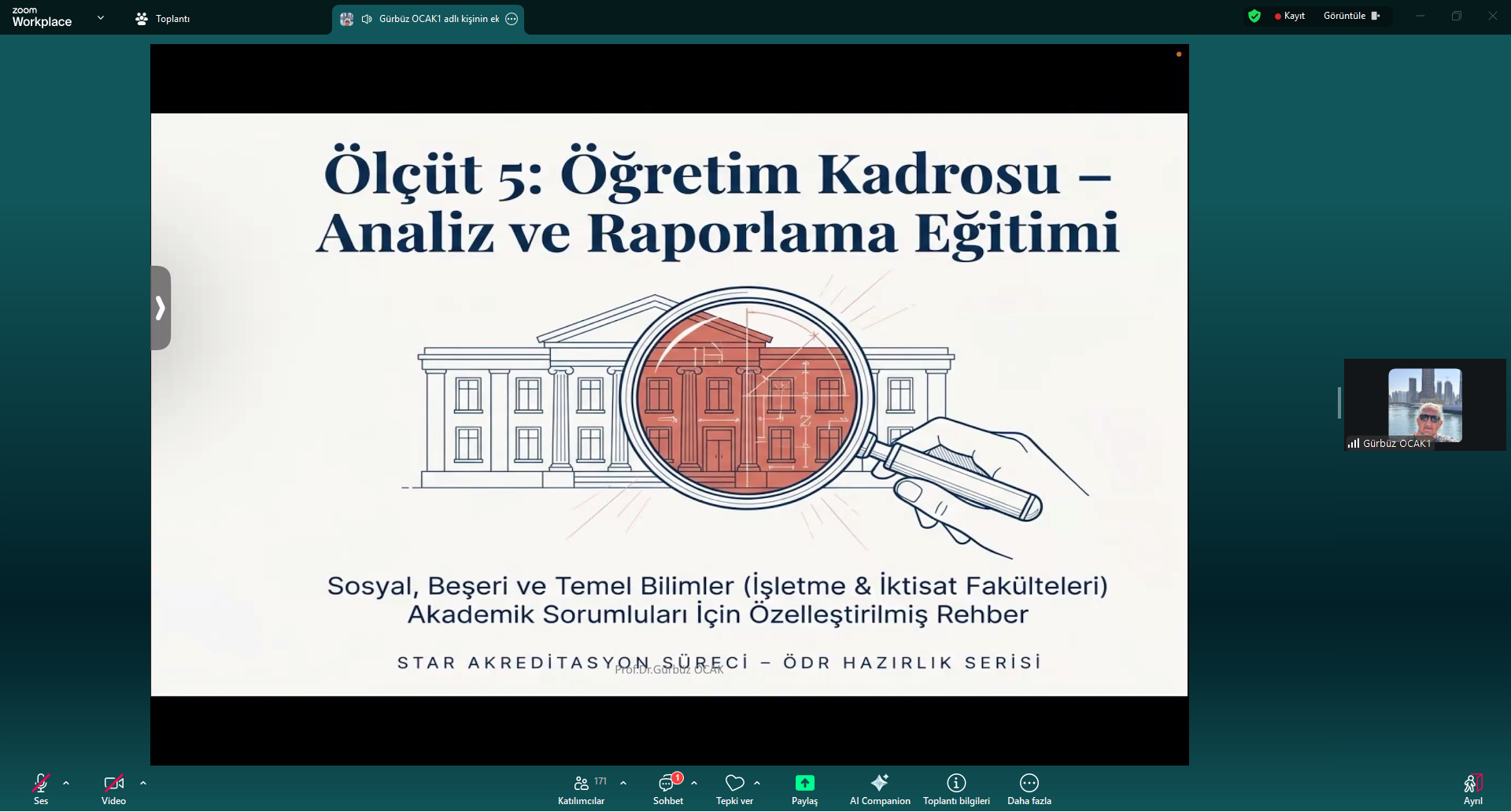
Task: Open the Sohbet chat panel
Action: (667, 788)
